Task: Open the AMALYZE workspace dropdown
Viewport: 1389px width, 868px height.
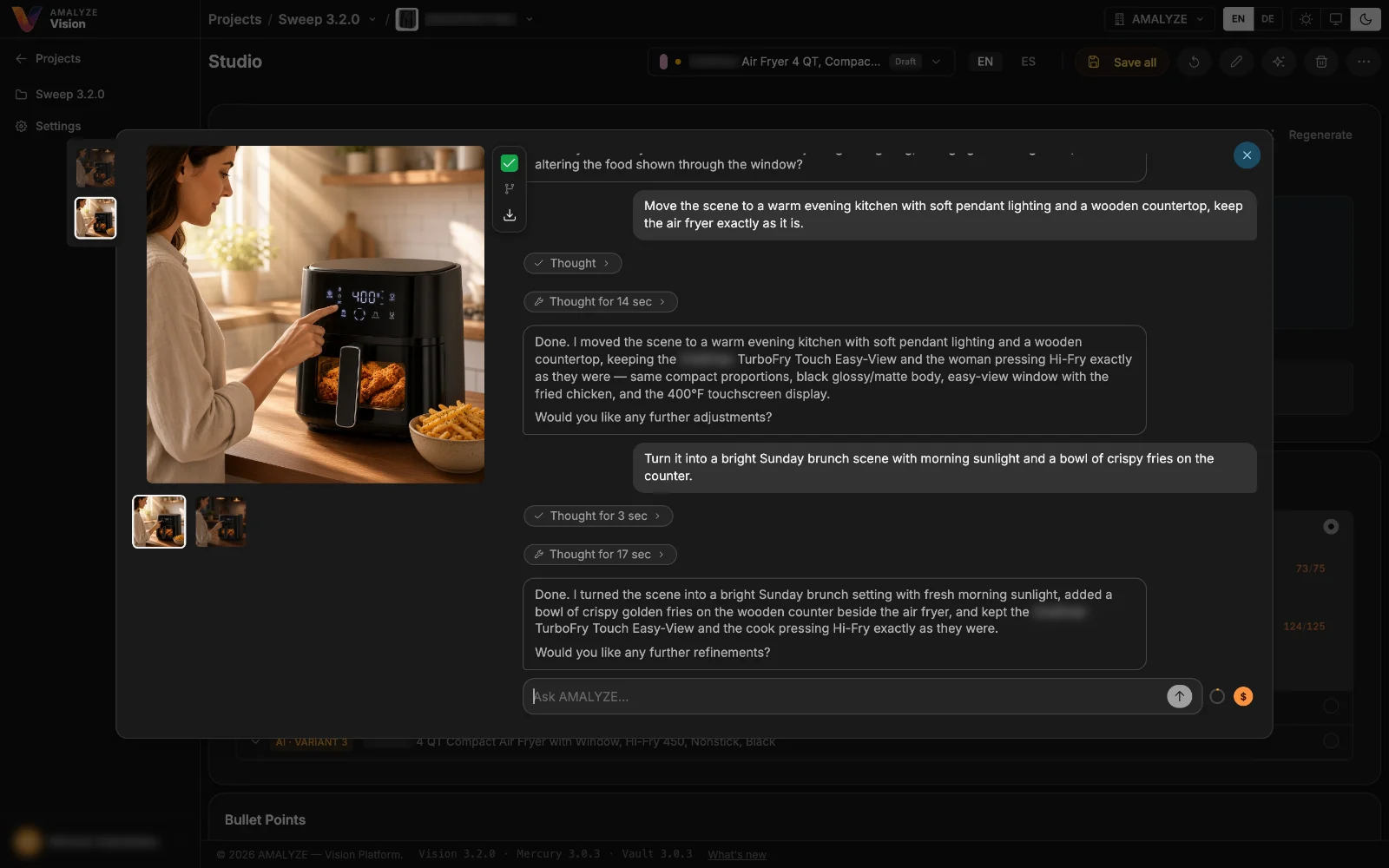Action: coord(1160,19)
